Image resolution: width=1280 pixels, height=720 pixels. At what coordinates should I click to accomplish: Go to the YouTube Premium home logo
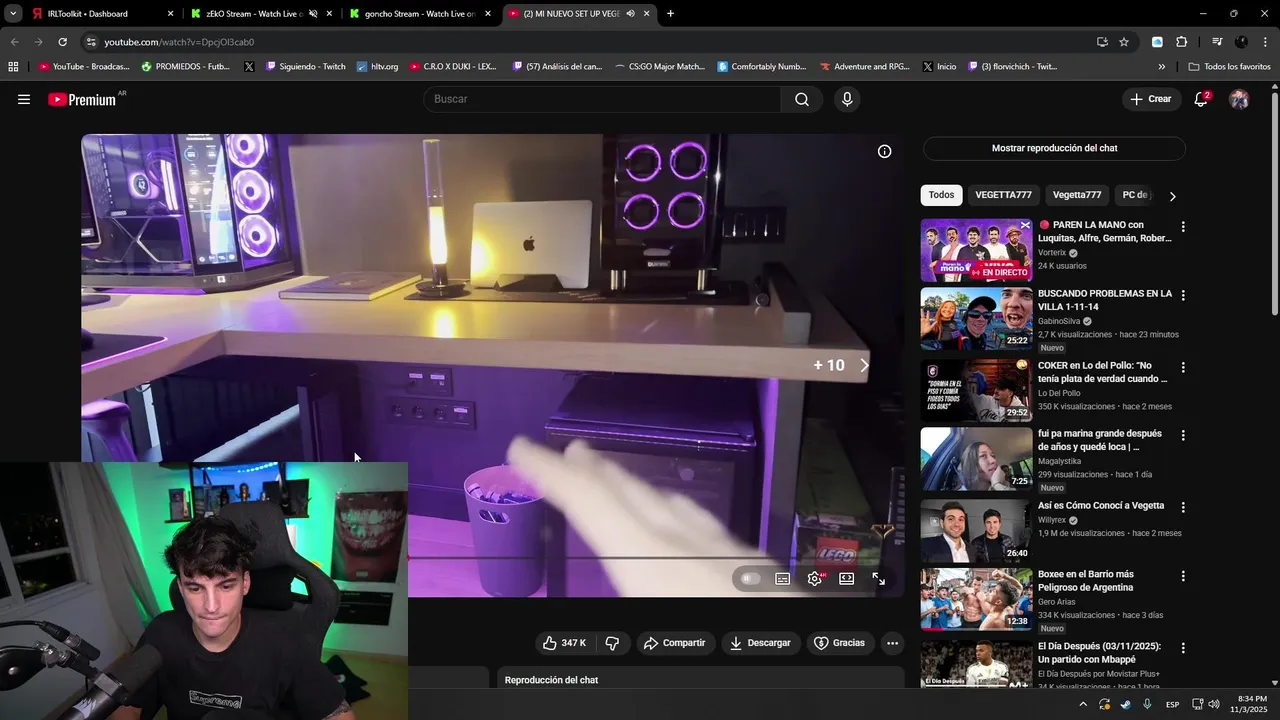[82, 99]
